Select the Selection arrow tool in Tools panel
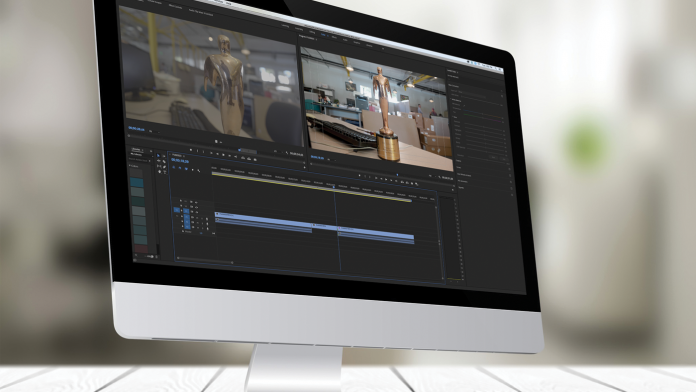 tap(158, 155)
